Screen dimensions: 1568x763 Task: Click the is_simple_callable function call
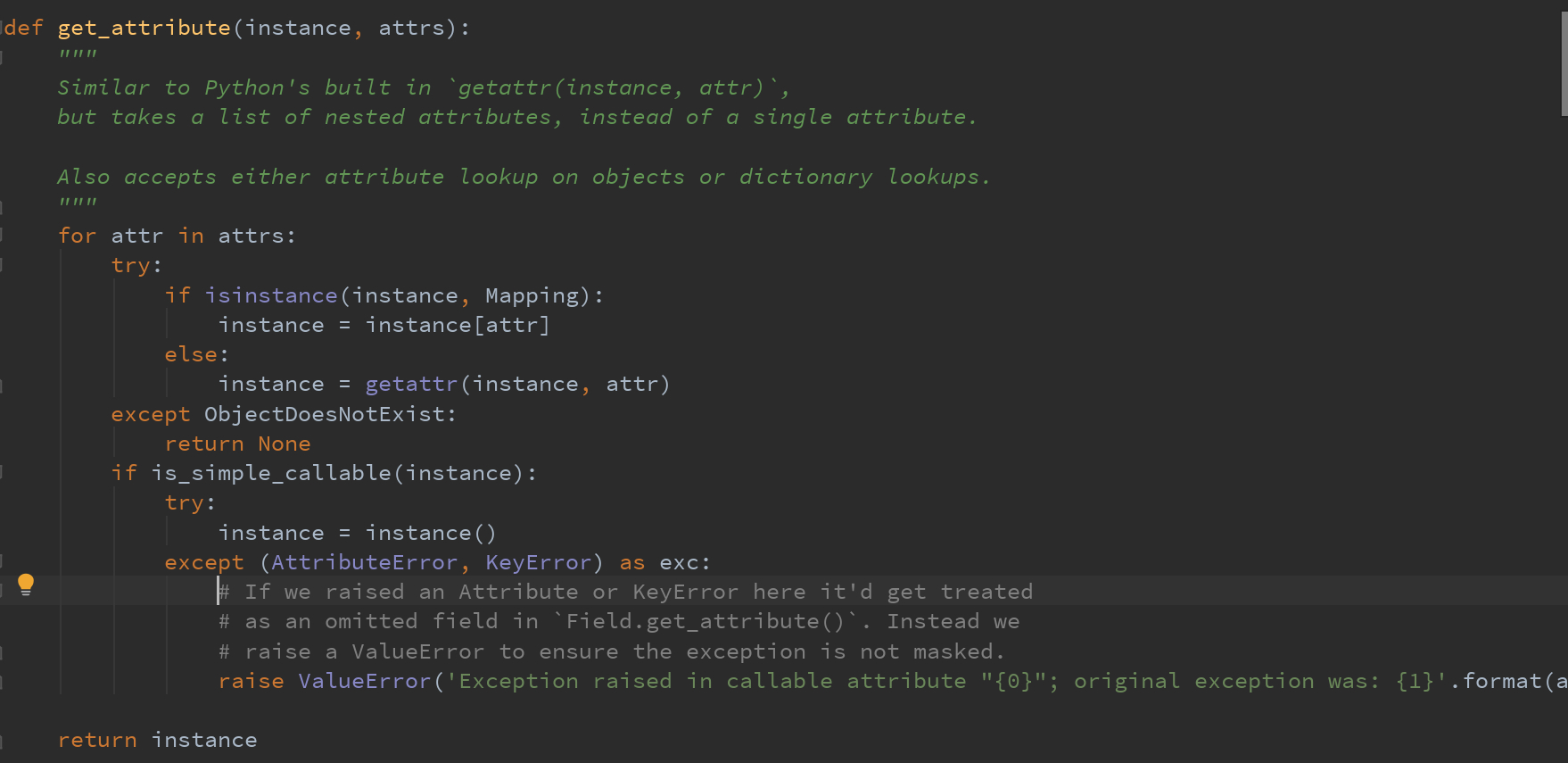pyautogui.click(x=271, y=473)
